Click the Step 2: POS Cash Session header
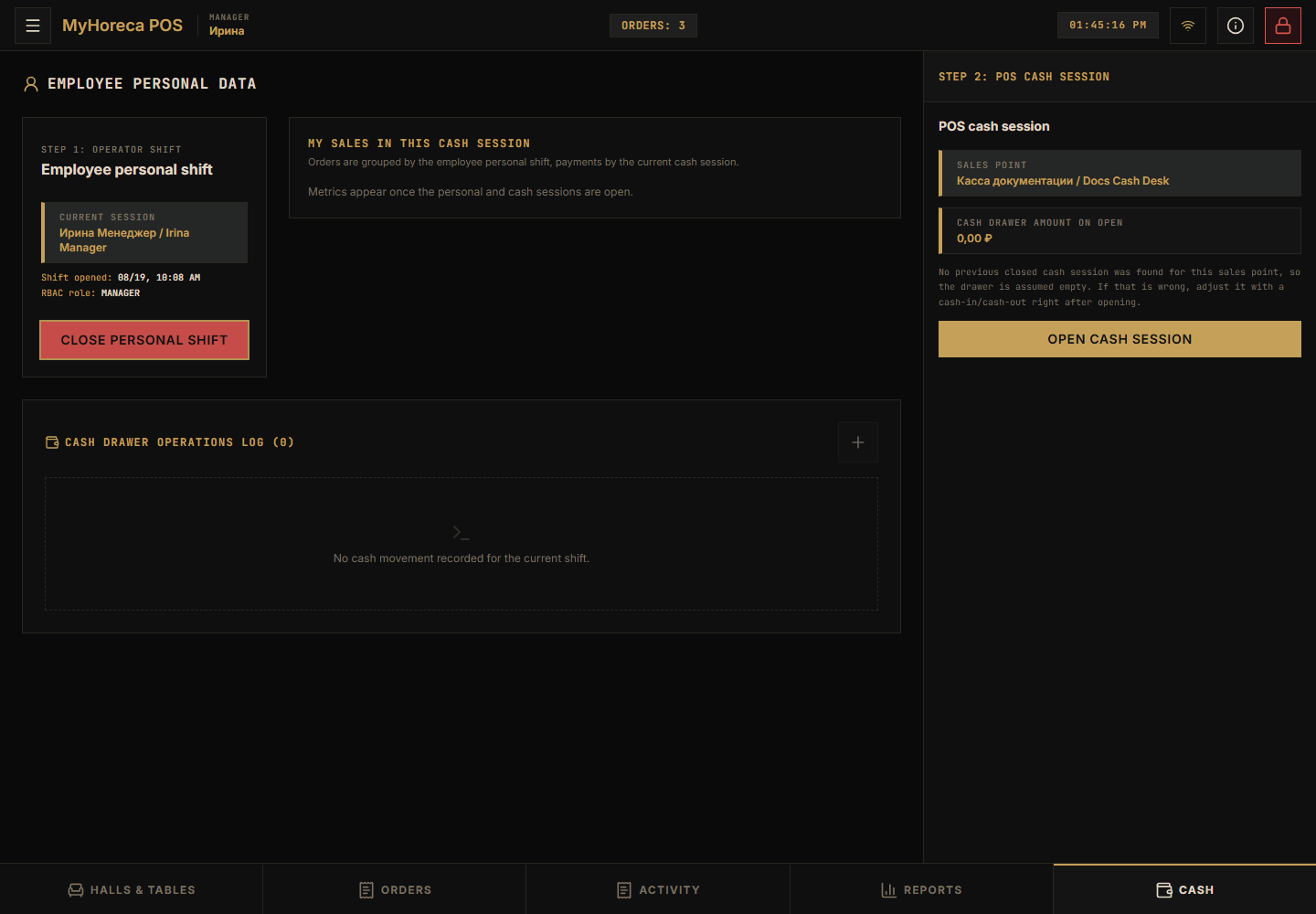This screenshot has width=1316, height=914. pyautogui.click(x=1024, y=77)
